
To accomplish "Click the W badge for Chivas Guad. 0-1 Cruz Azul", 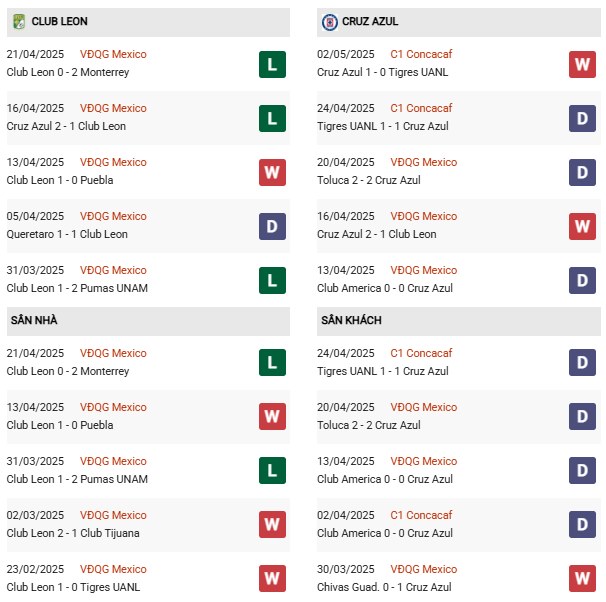I will (x=582, y=579).
